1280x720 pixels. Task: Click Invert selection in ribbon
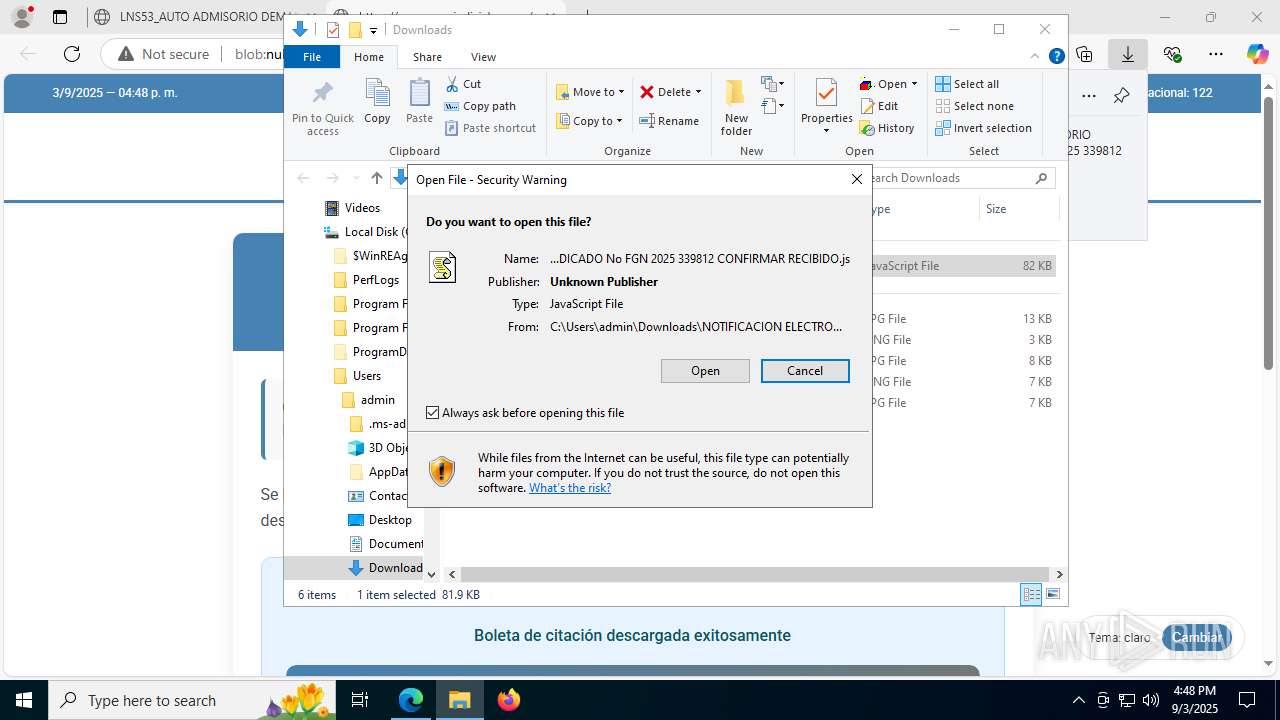[983, 128]
